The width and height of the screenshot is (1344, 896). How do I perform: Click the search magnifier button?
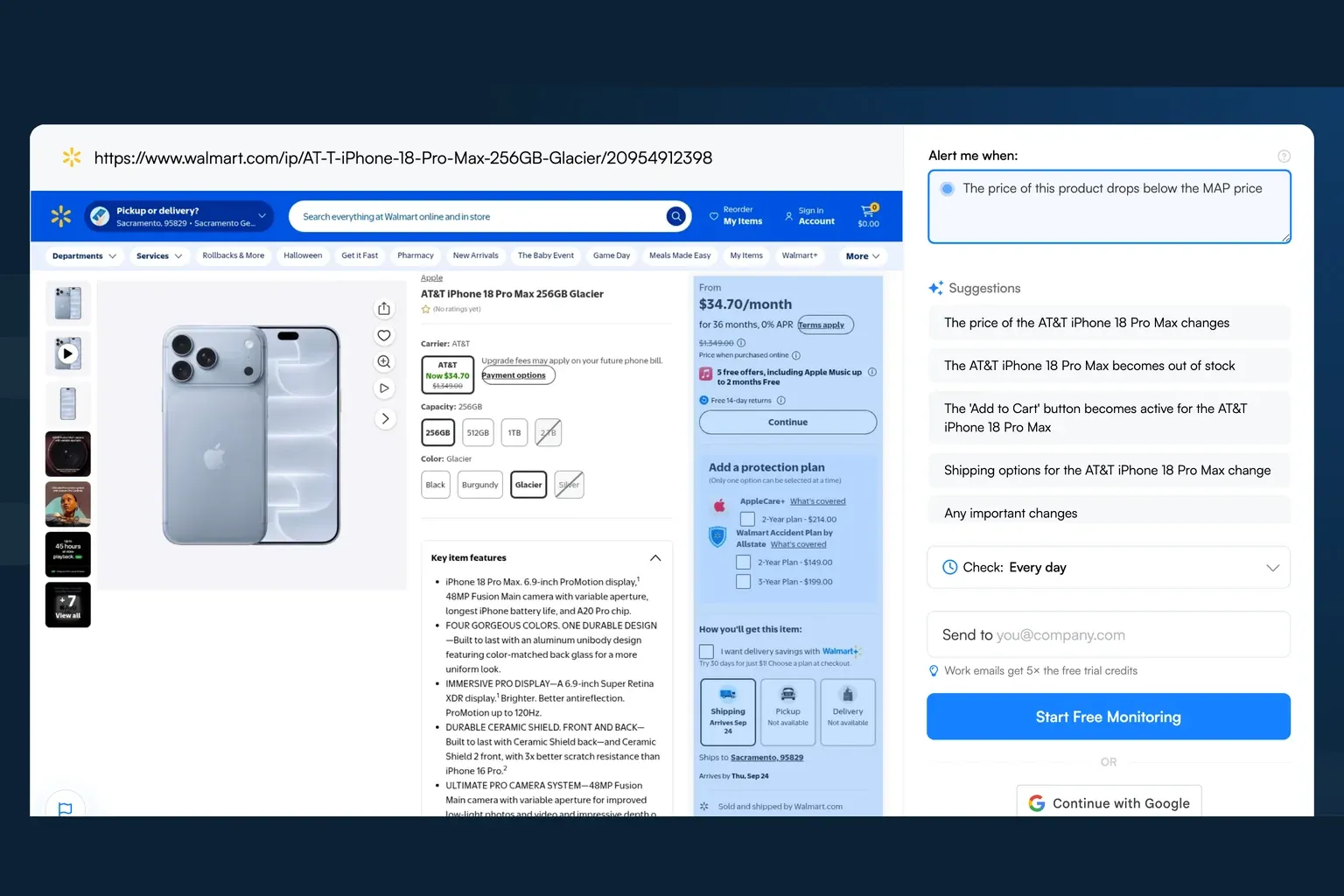(675, 216)
